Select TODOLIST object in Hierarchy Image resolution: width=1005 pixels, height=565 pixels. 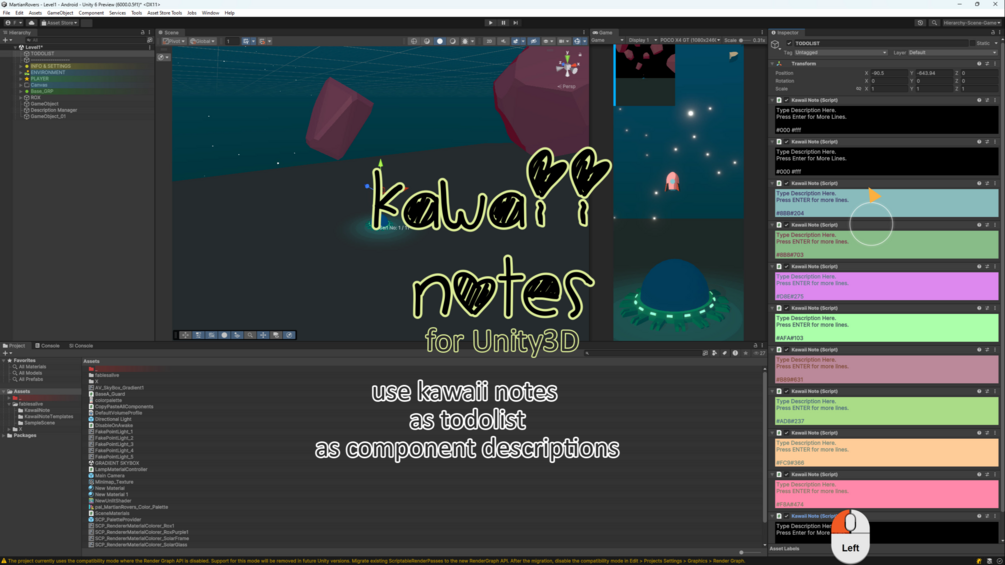[42, 54]
